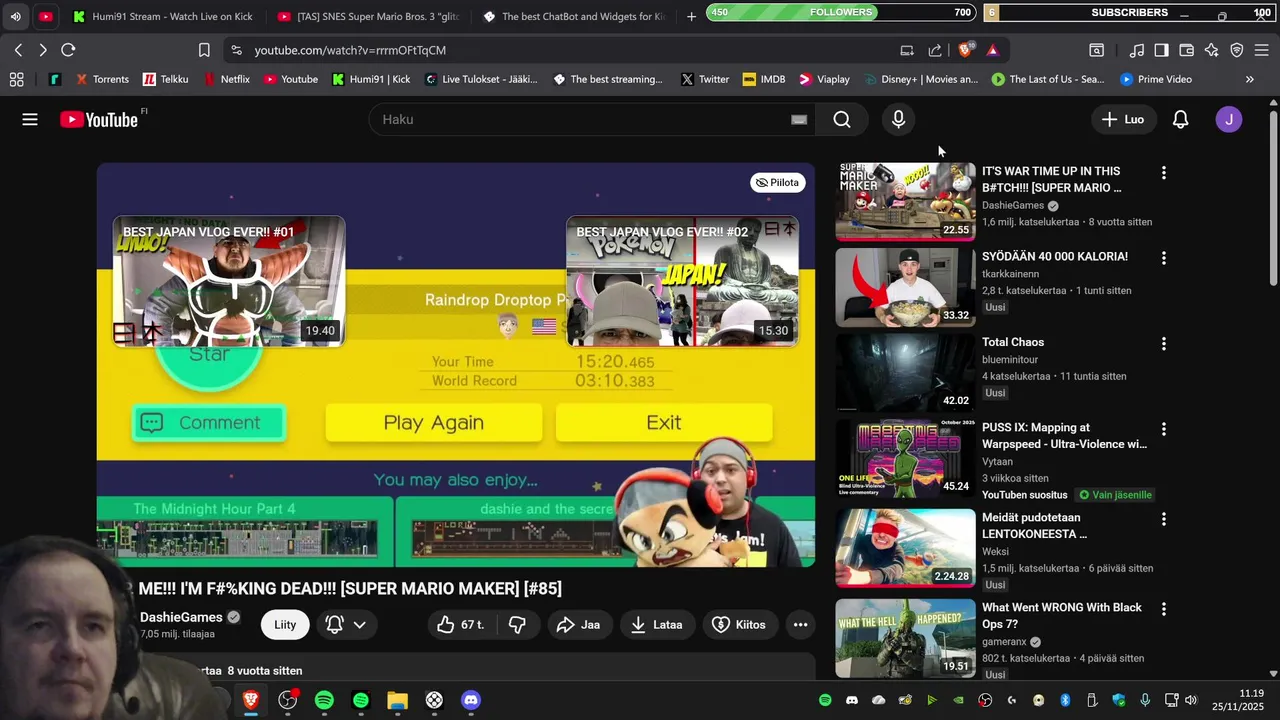
Task: Open Spotify from the taskbar
Action: click(x=324, y=700)
